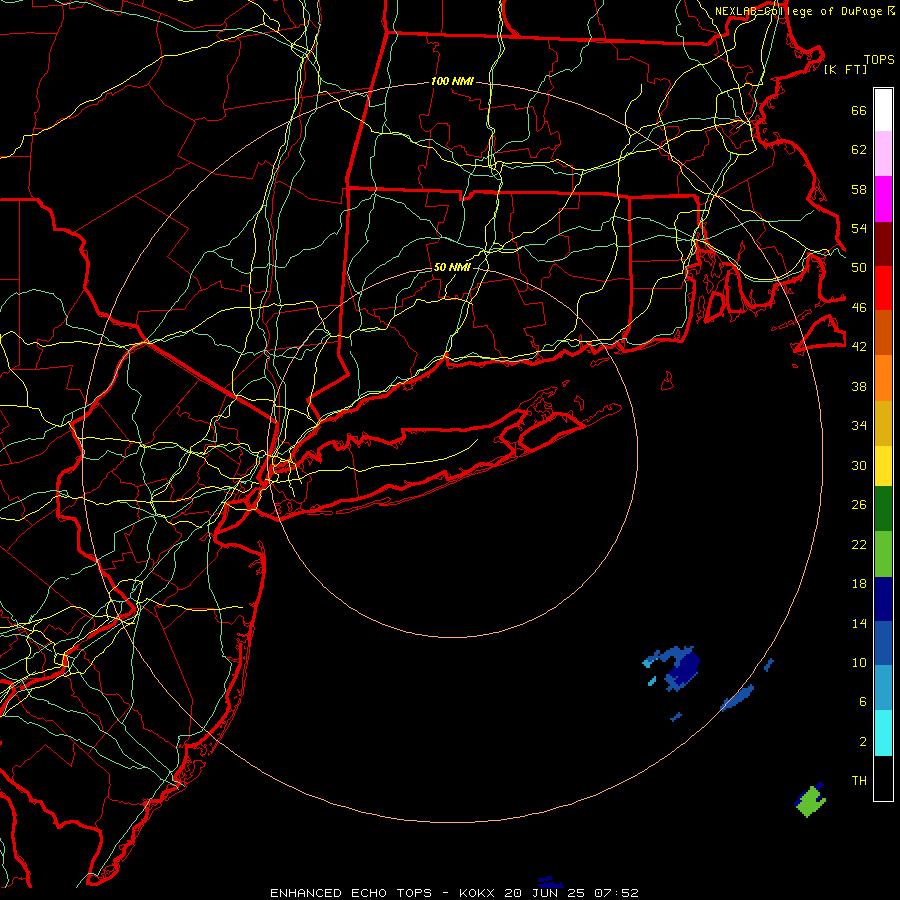Click the dark orange 42-46 kft legend swatch

(883, 332)
